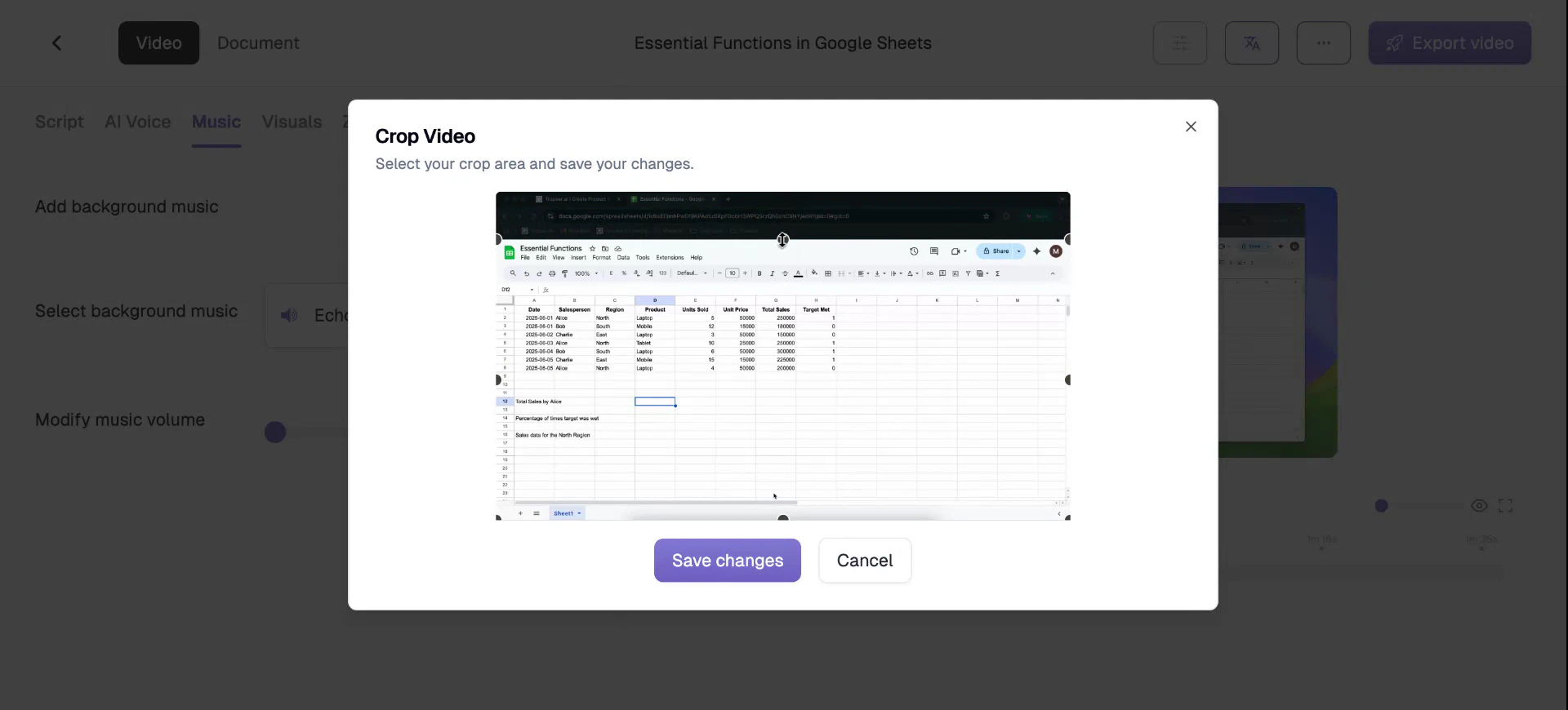Grab the top-center crop handle
The image size is (1568, 710).
pos(782,239)
